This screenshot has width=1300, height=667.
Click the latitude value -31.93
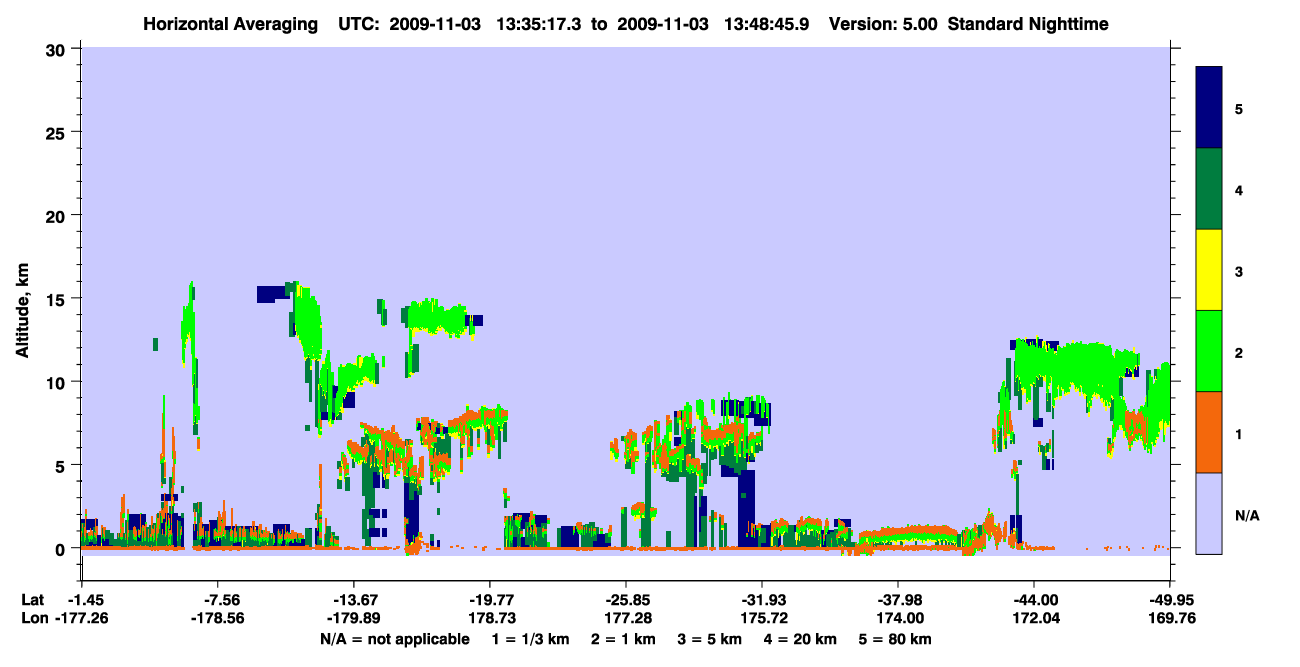(x=762, y=600)
